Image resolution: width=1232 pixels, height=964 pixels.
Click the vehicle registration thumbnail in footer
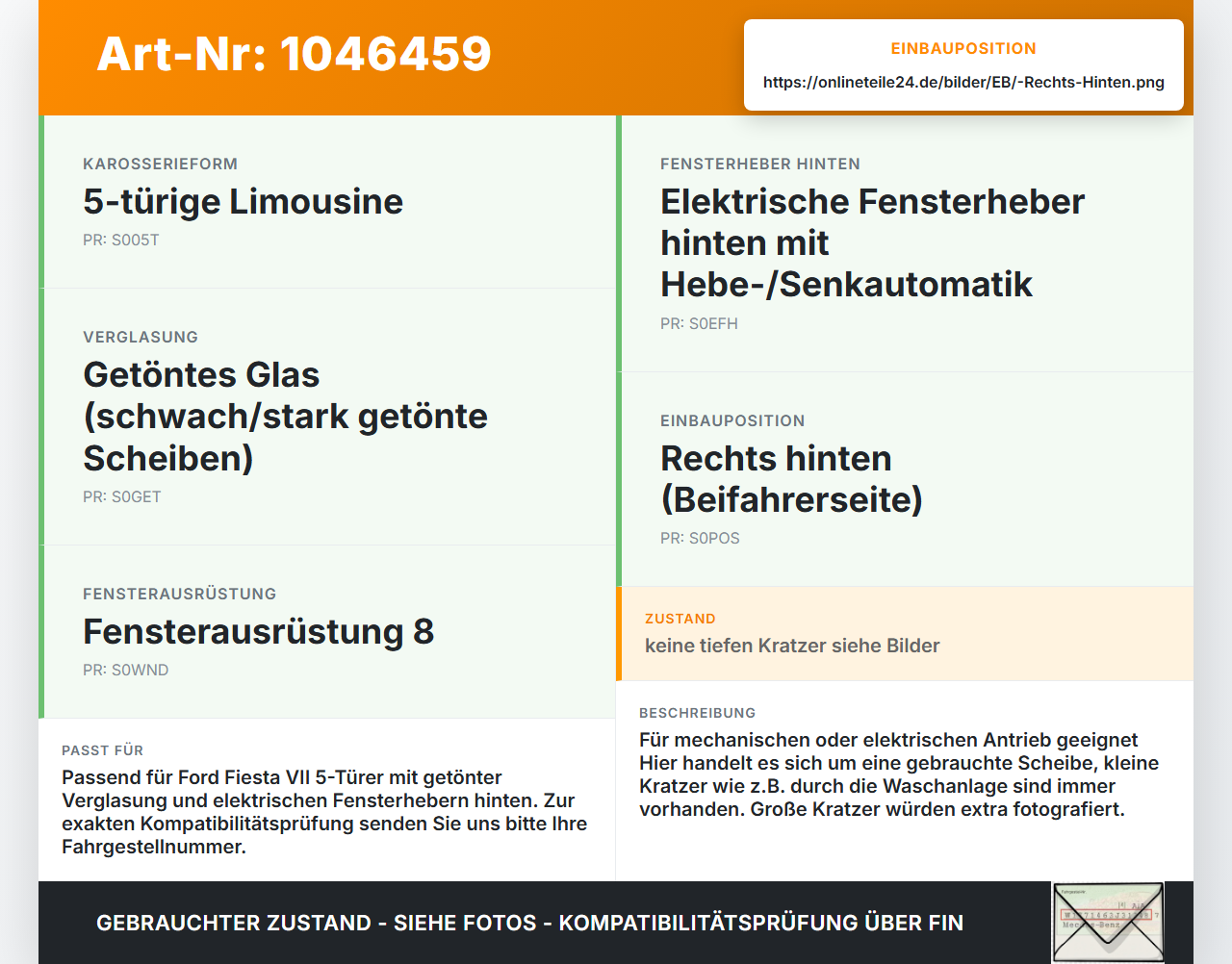tap(1108, 923)
